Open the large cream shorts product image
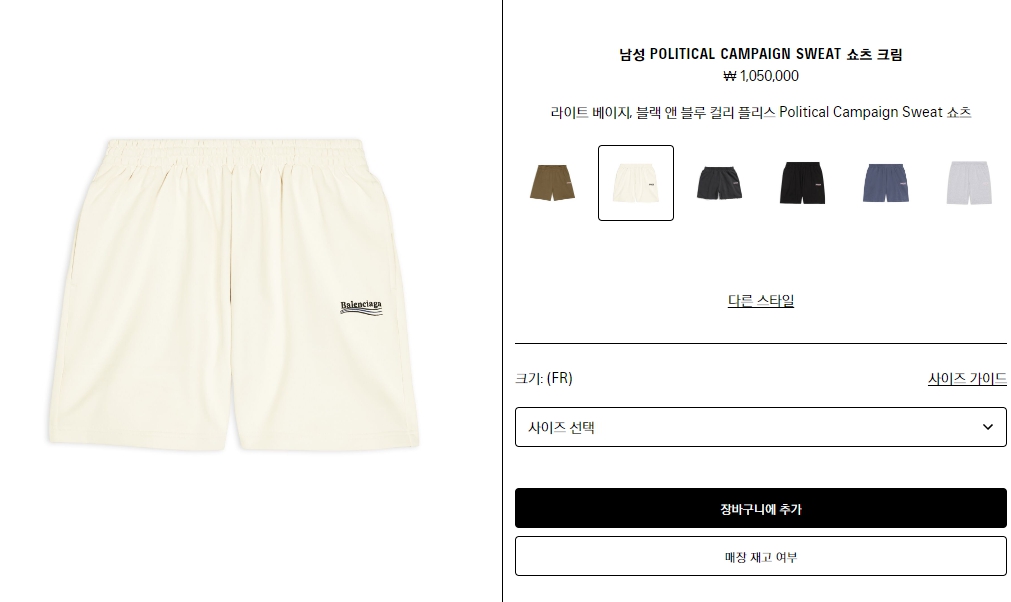 click(x=234, y=294)
